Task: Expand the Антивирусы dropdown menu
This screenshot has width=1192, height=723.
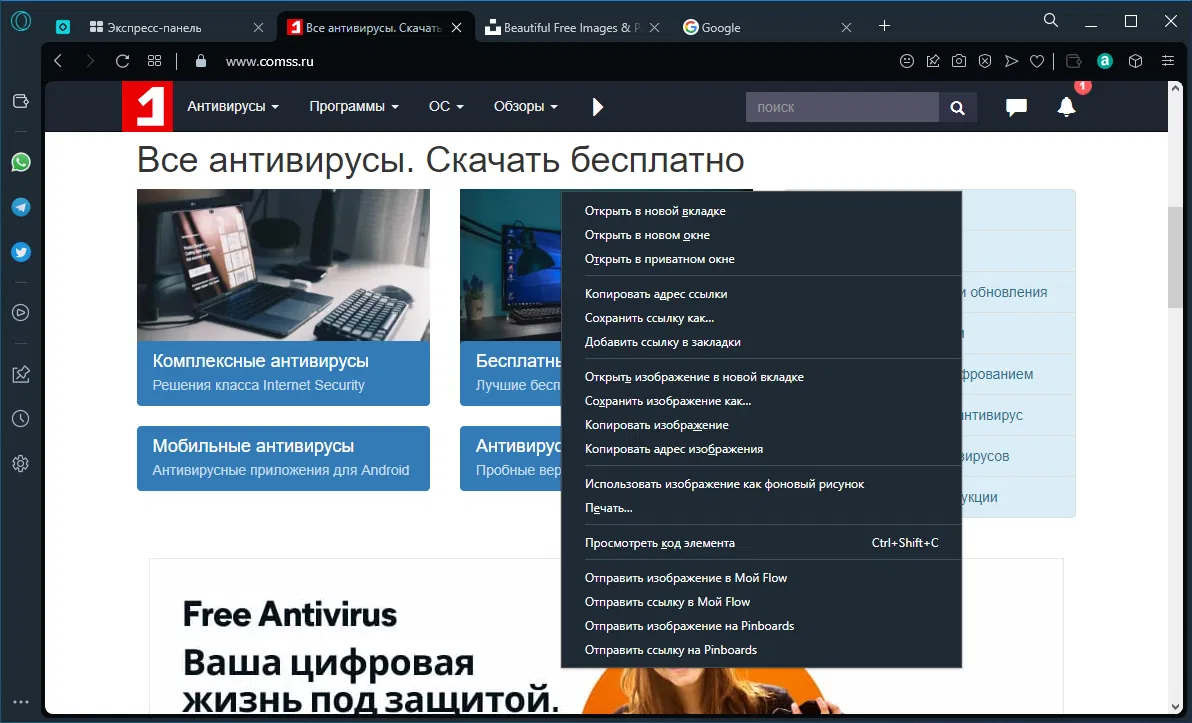Action: (233, 106)
